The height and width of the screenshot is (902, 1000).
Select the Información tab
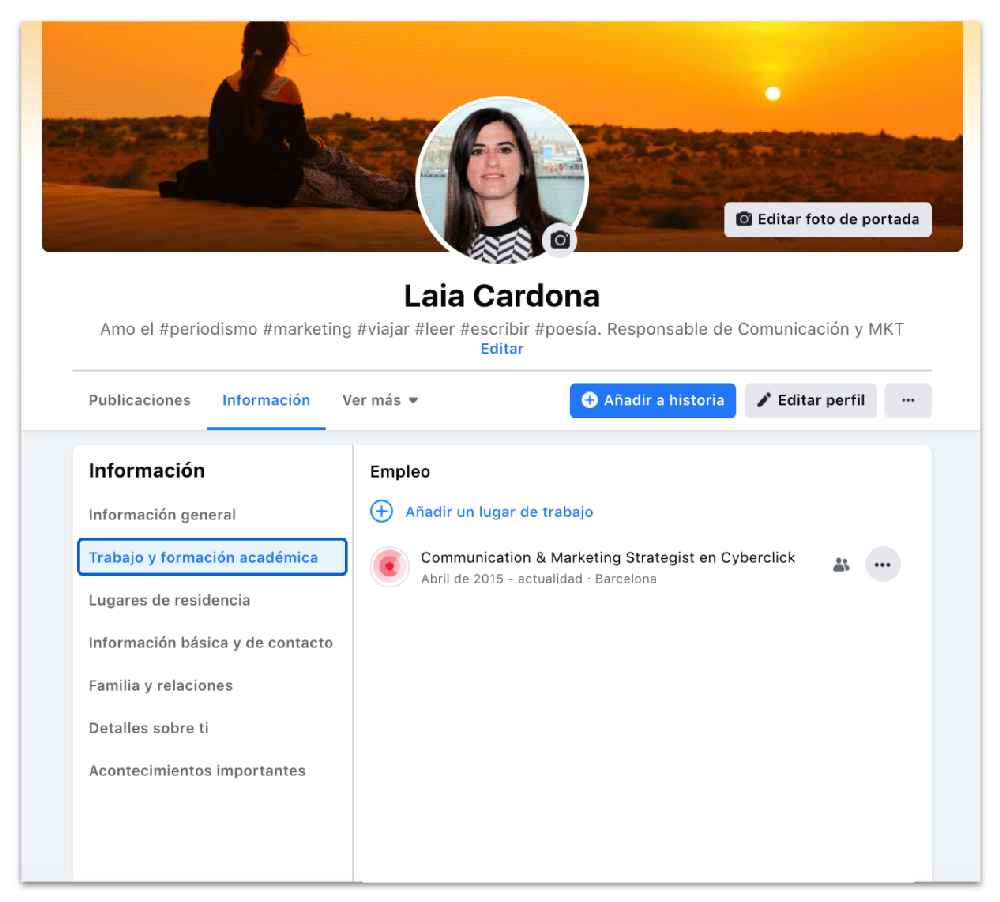266,400
